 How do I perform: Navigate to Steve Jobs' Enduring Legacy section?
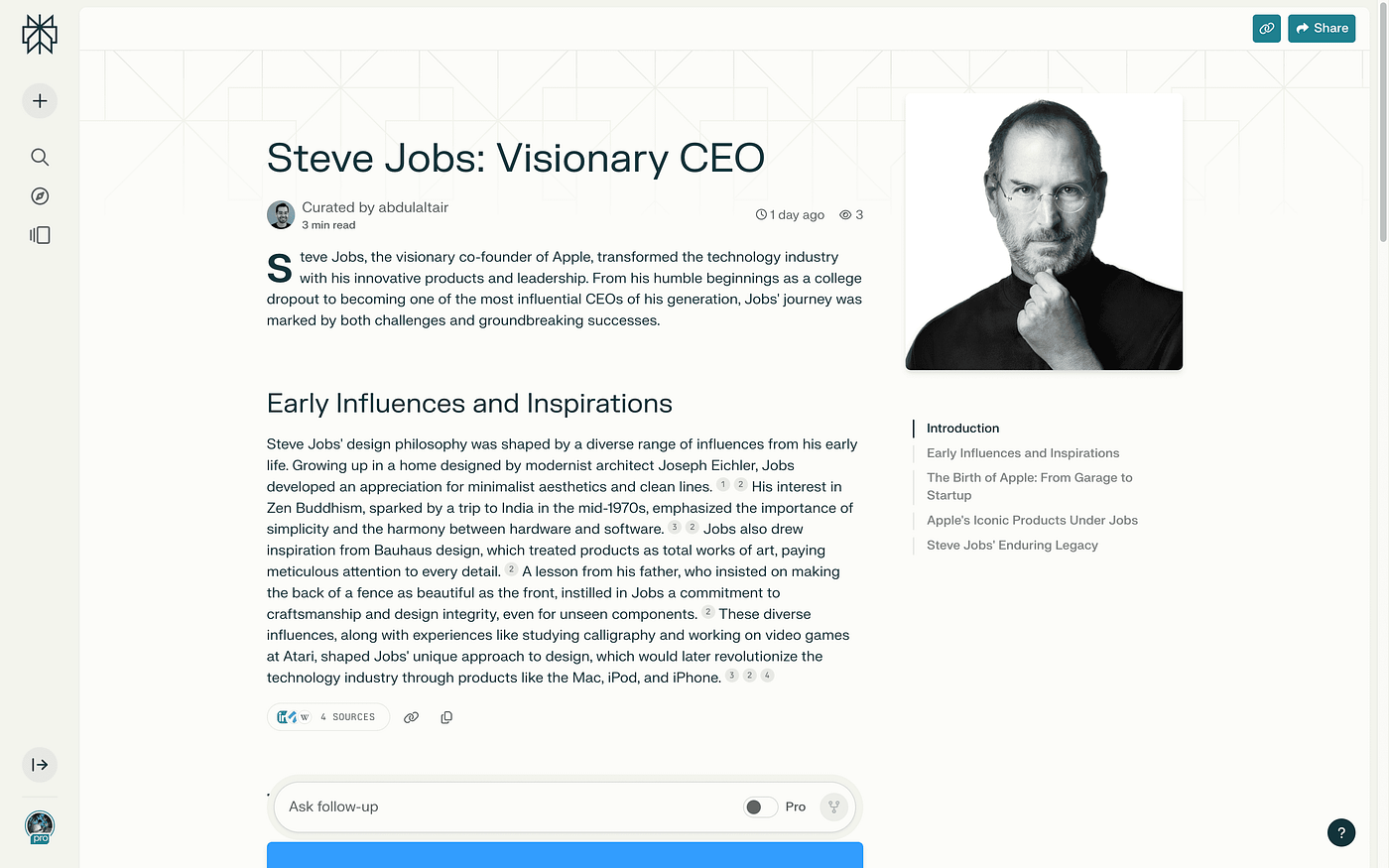1012,546
